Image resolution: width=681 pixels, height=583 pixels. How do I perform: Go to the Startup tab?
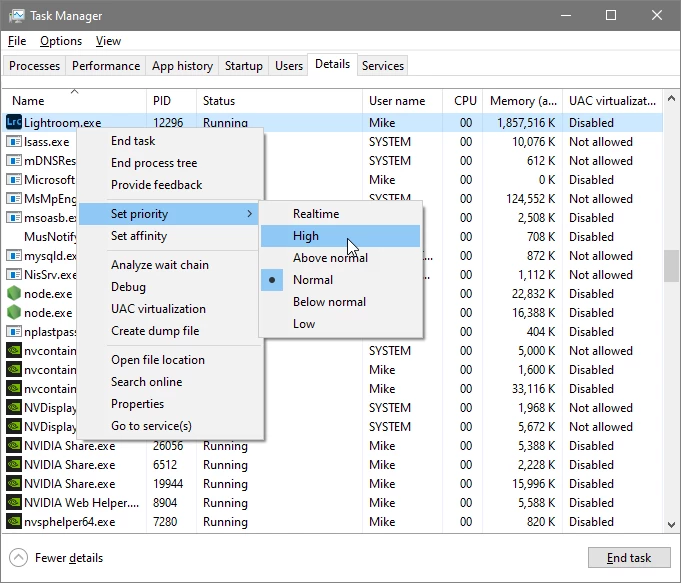coord(244,66)
